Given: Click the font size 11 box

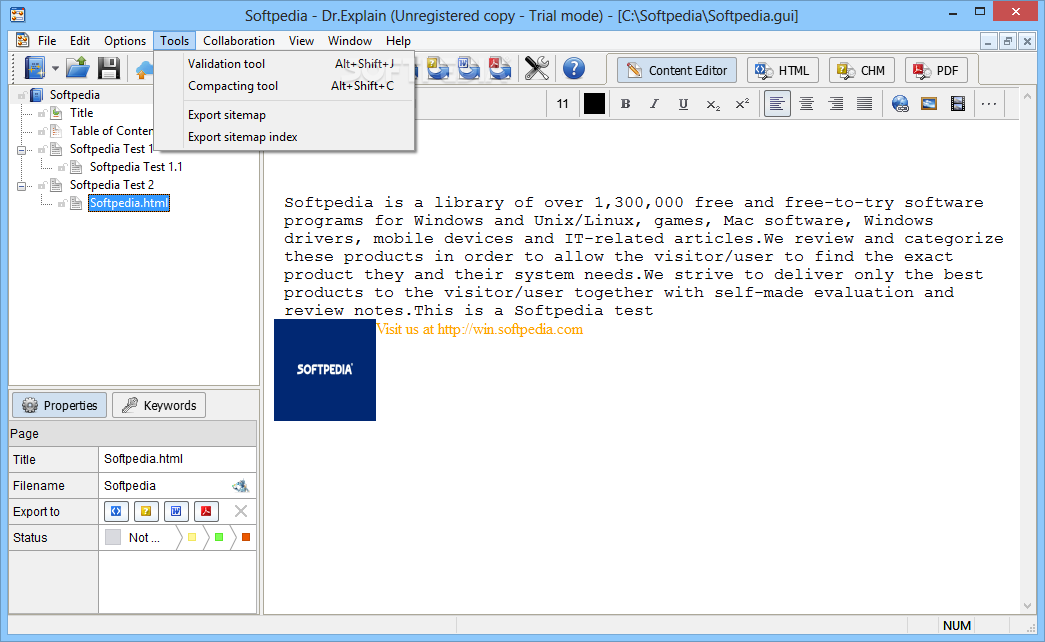Looking at the screenshot, I should [563, 104].
